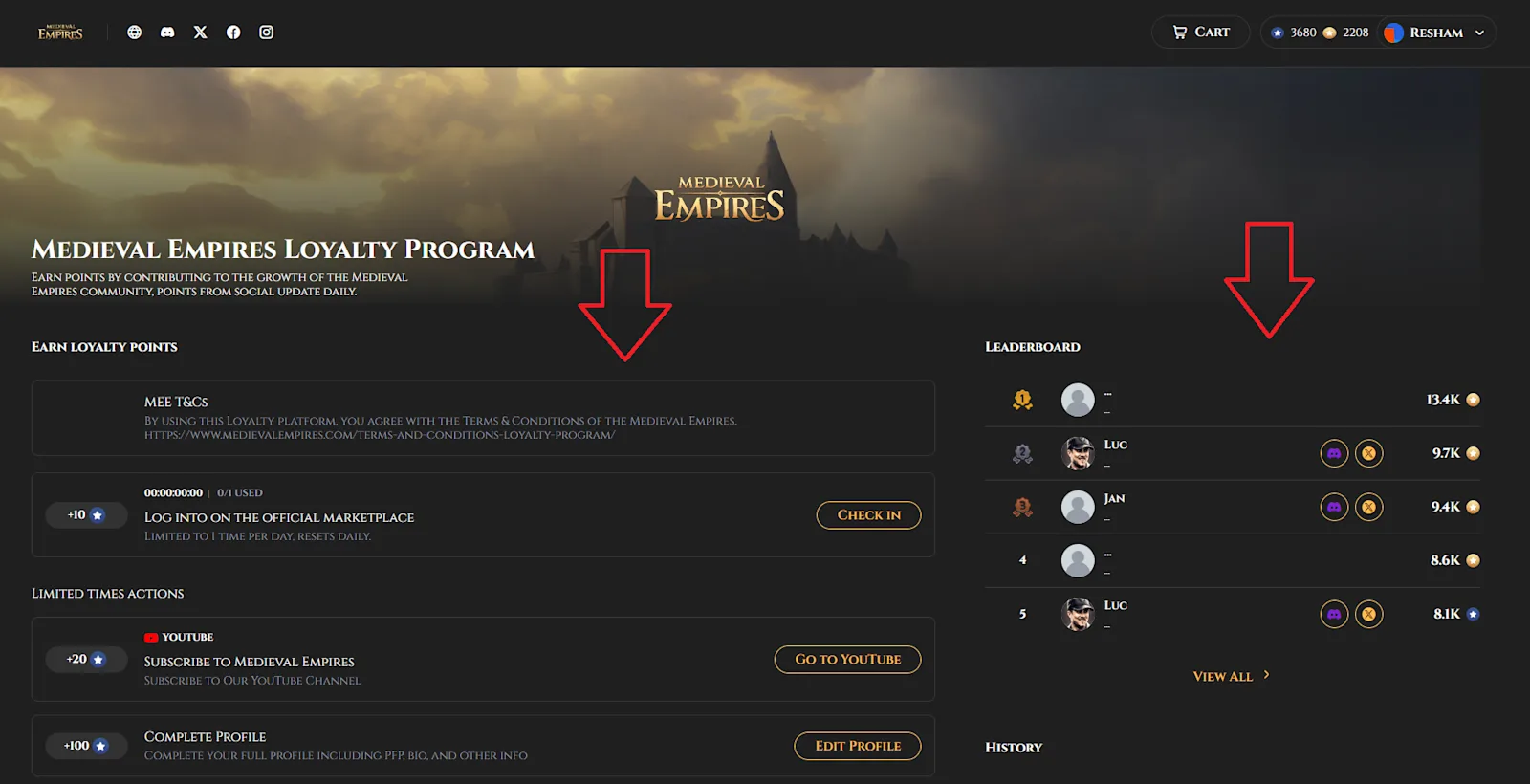Viewport: 1530px width, 784px height.
Task: Click the '0/1 Used' counter
Action: [240, 493]
